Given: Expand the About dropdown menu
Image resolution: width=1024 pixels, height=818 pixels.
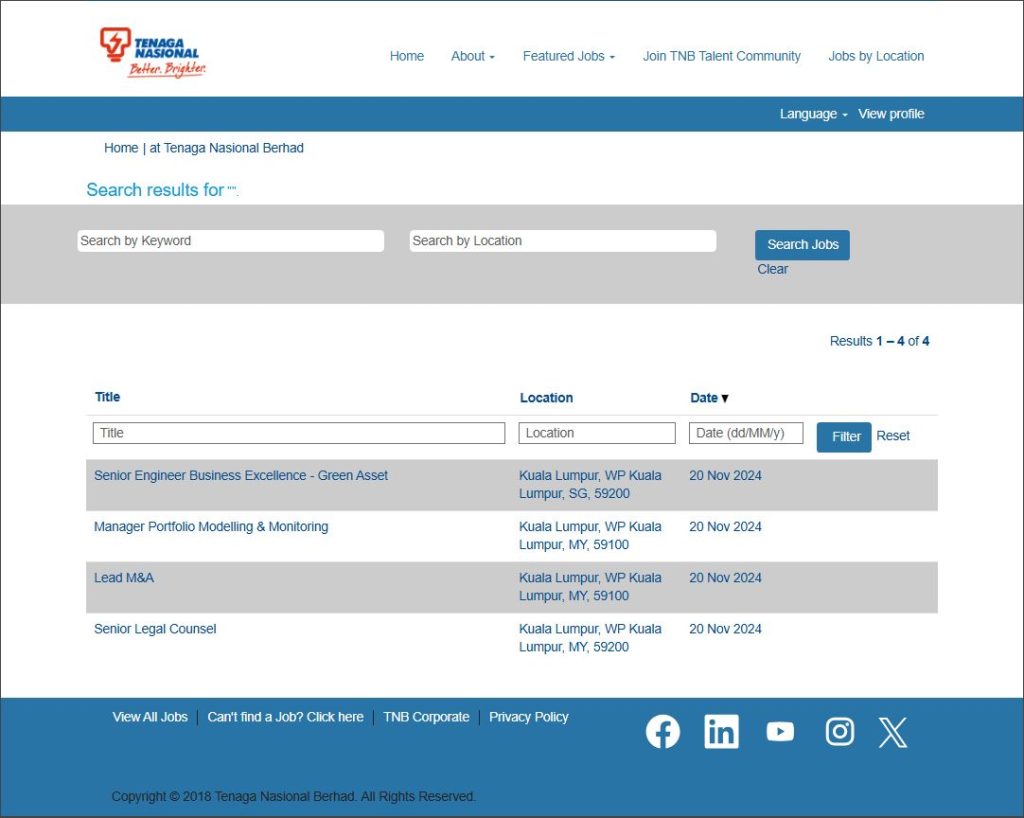Looking at the screenshot, I should pos(472,56).
